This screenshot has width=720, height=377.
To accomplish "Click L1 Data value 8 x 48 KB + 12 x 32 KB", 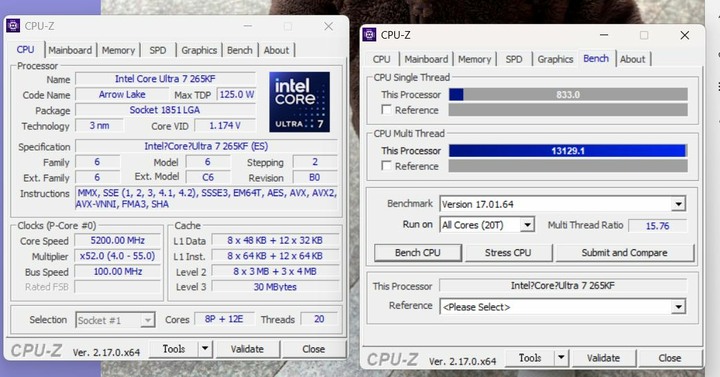I will point(275,240).
